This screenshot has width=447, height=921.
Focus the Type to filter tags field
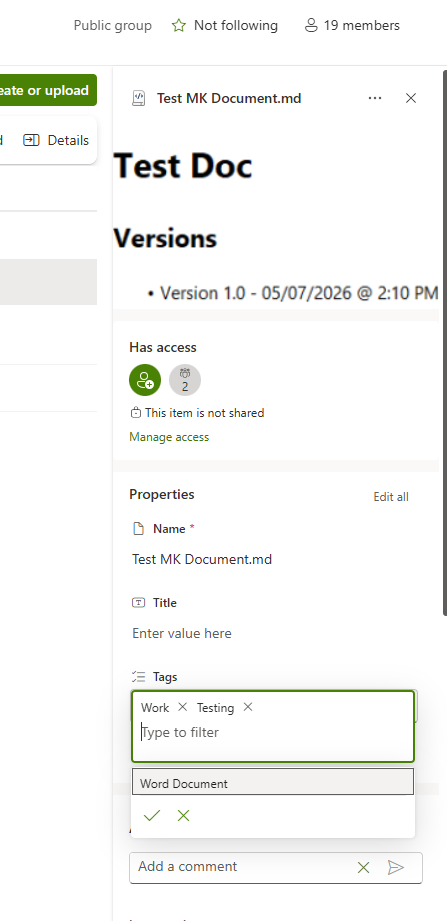tap(273, 732)
